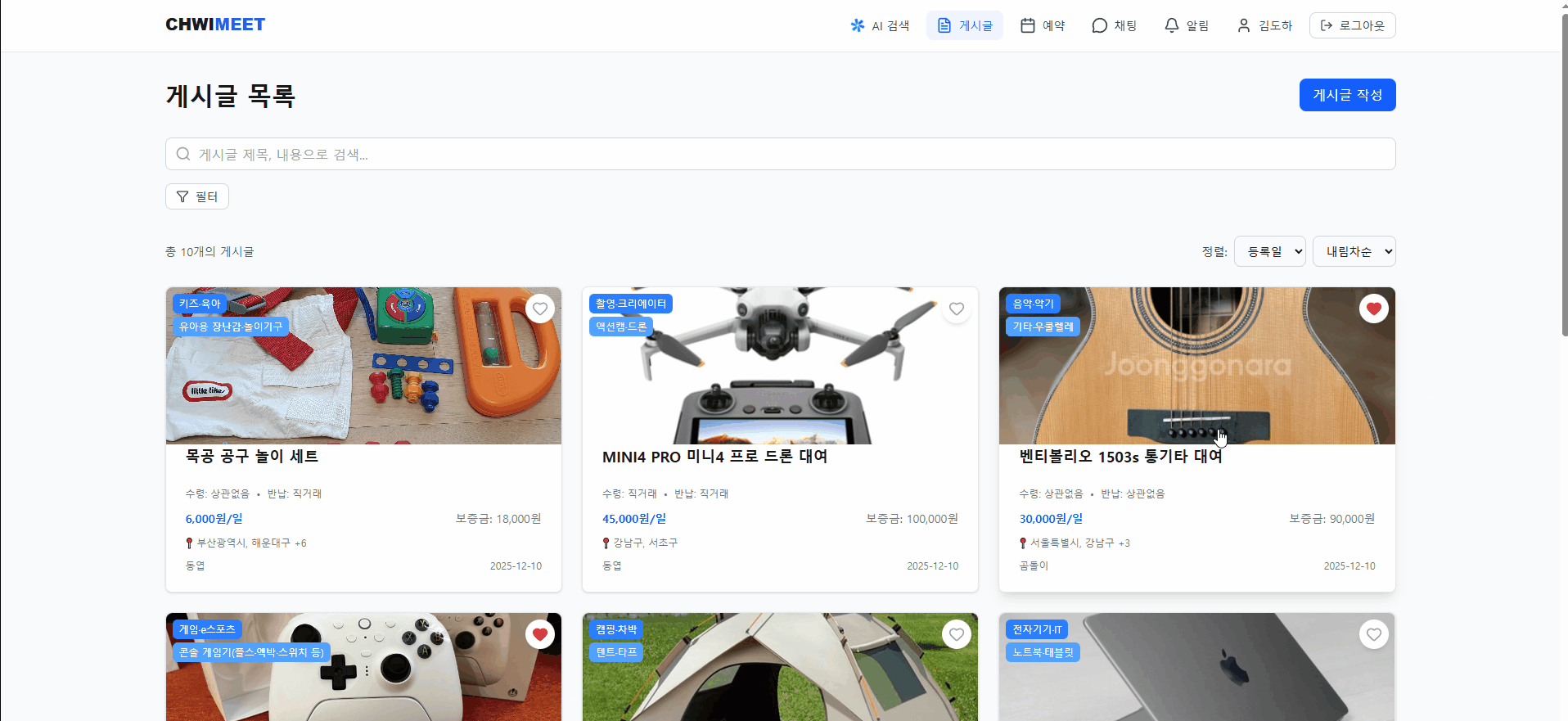Like the MINI4 PRO drone post
The height and width of the screenshot is (721, 1568).
957,309
